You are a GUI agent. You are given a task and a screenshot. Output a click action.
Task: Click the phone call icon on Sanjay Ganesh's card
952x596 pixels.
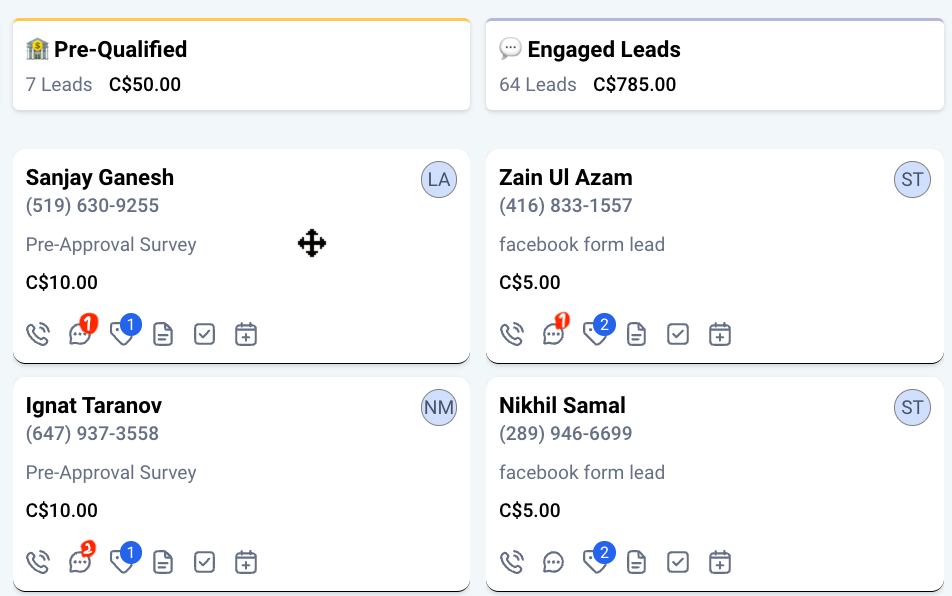38,334
